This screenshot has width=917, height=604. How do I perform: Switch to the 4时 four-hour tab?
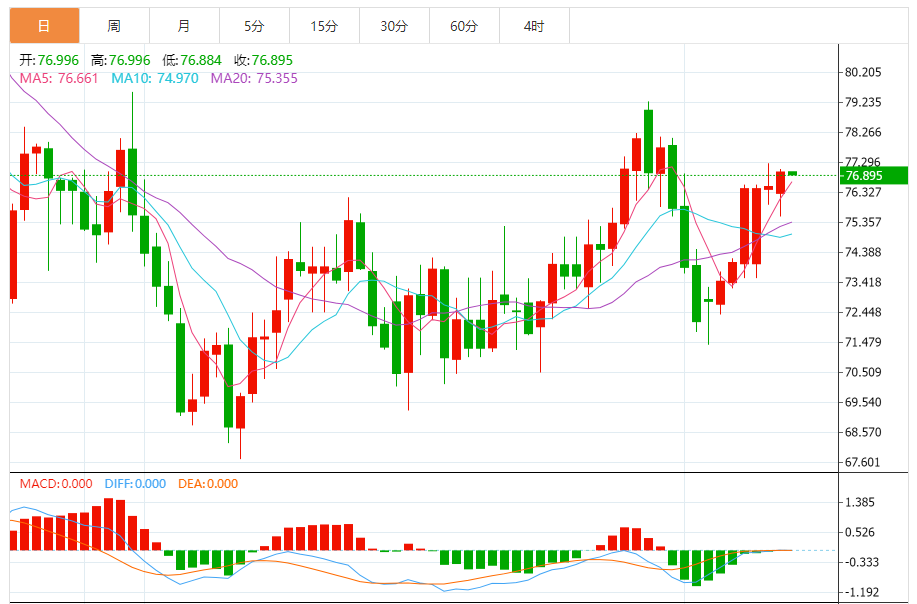pyautogui.click(x=534, y=26)
